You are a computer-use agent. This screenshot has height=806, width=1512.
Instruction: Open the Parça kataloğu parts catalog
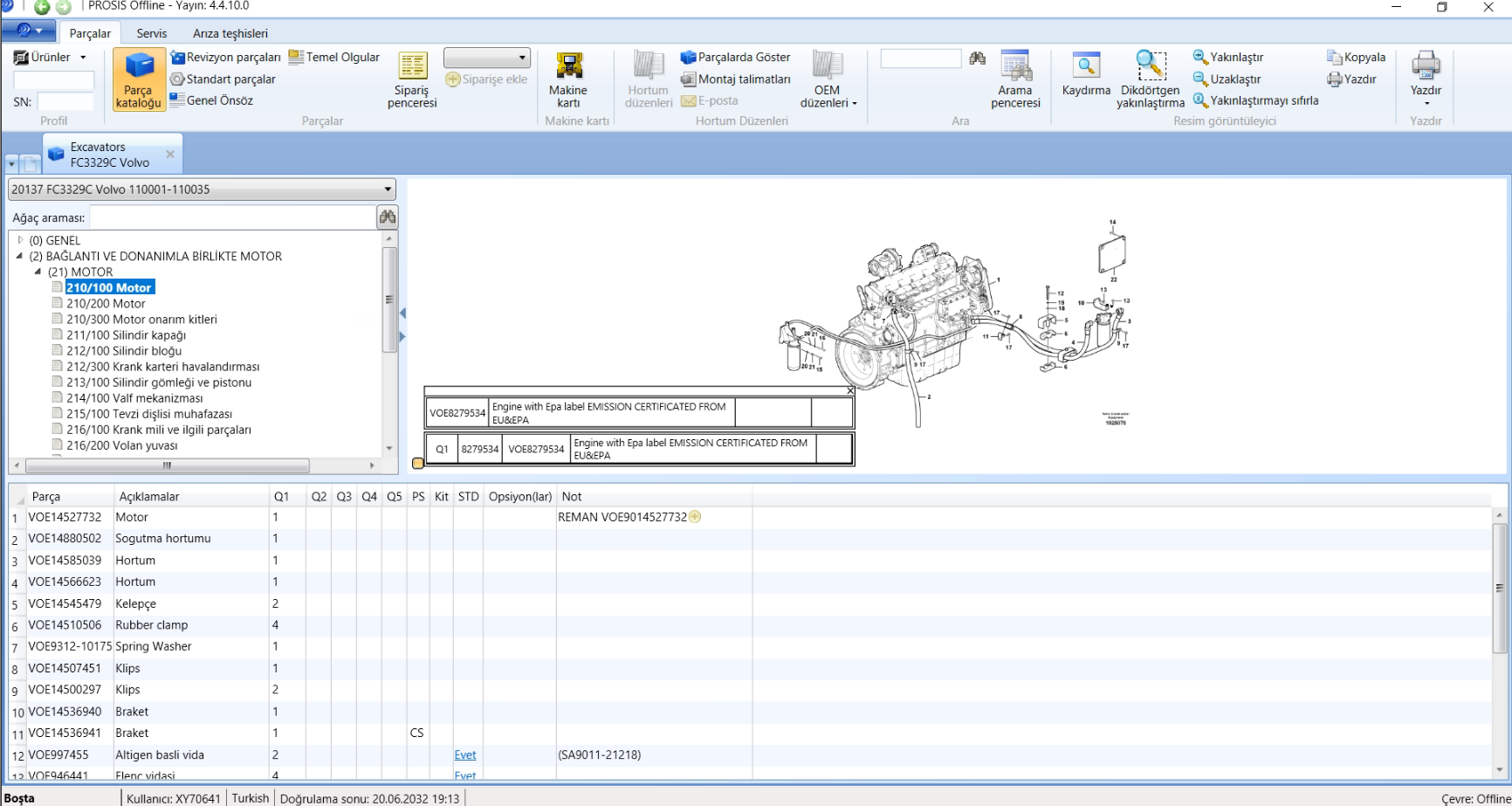coord(138,79)
